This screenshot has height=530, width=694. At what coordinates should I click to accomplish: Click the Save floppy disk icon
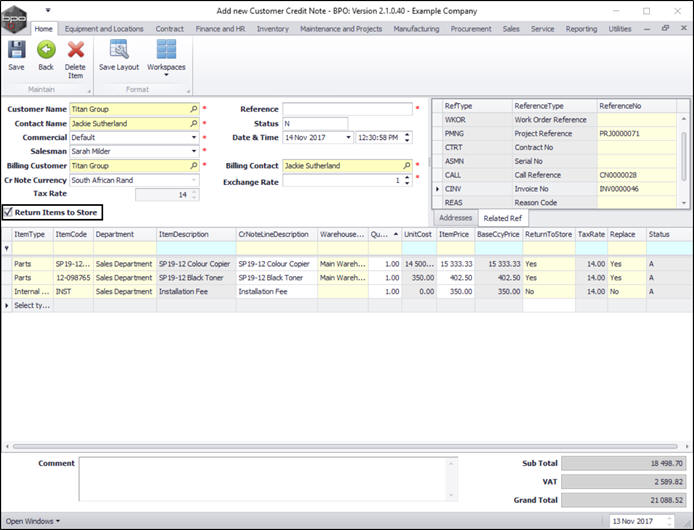pyautogui.click(x=16, y=49)
